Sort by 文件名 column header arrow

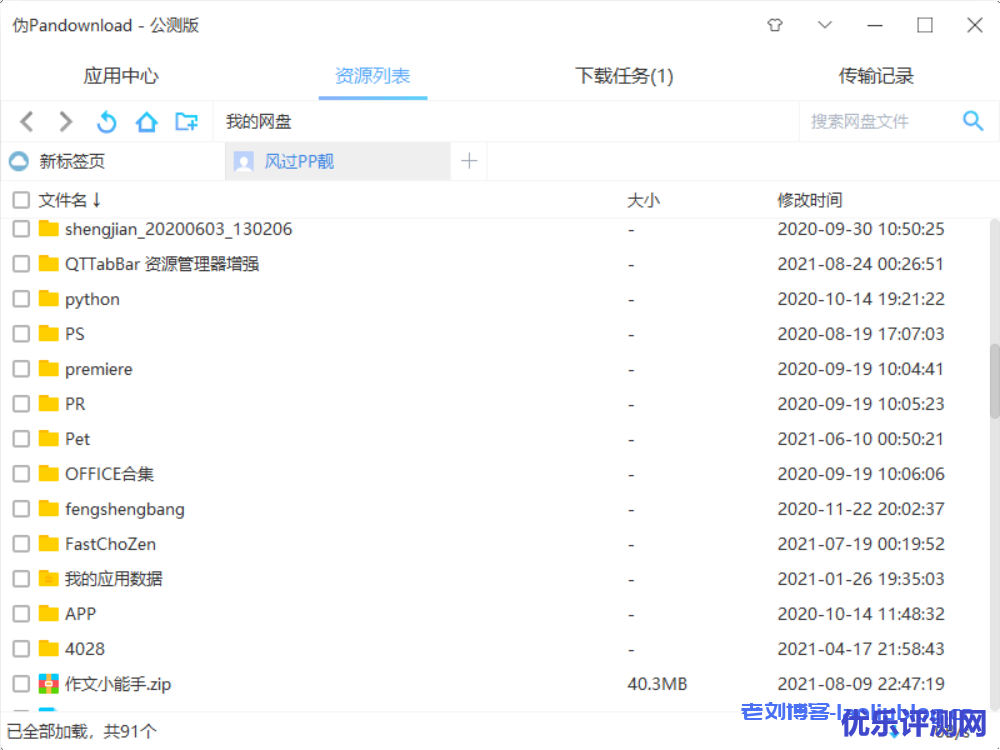click(x=96, y=200)
